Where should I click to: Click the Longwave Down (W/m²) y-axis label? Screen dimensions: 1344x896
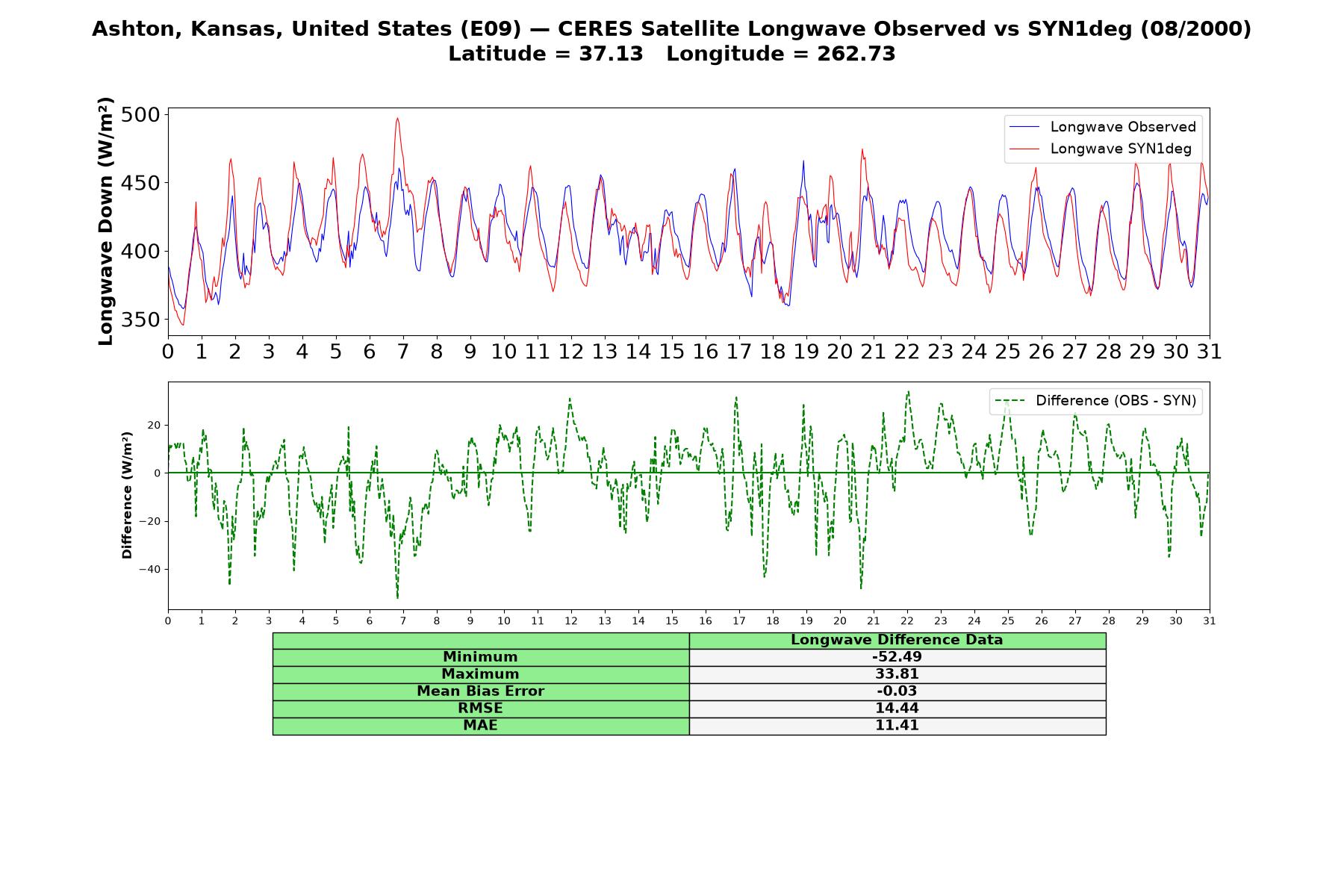[106, 221]
